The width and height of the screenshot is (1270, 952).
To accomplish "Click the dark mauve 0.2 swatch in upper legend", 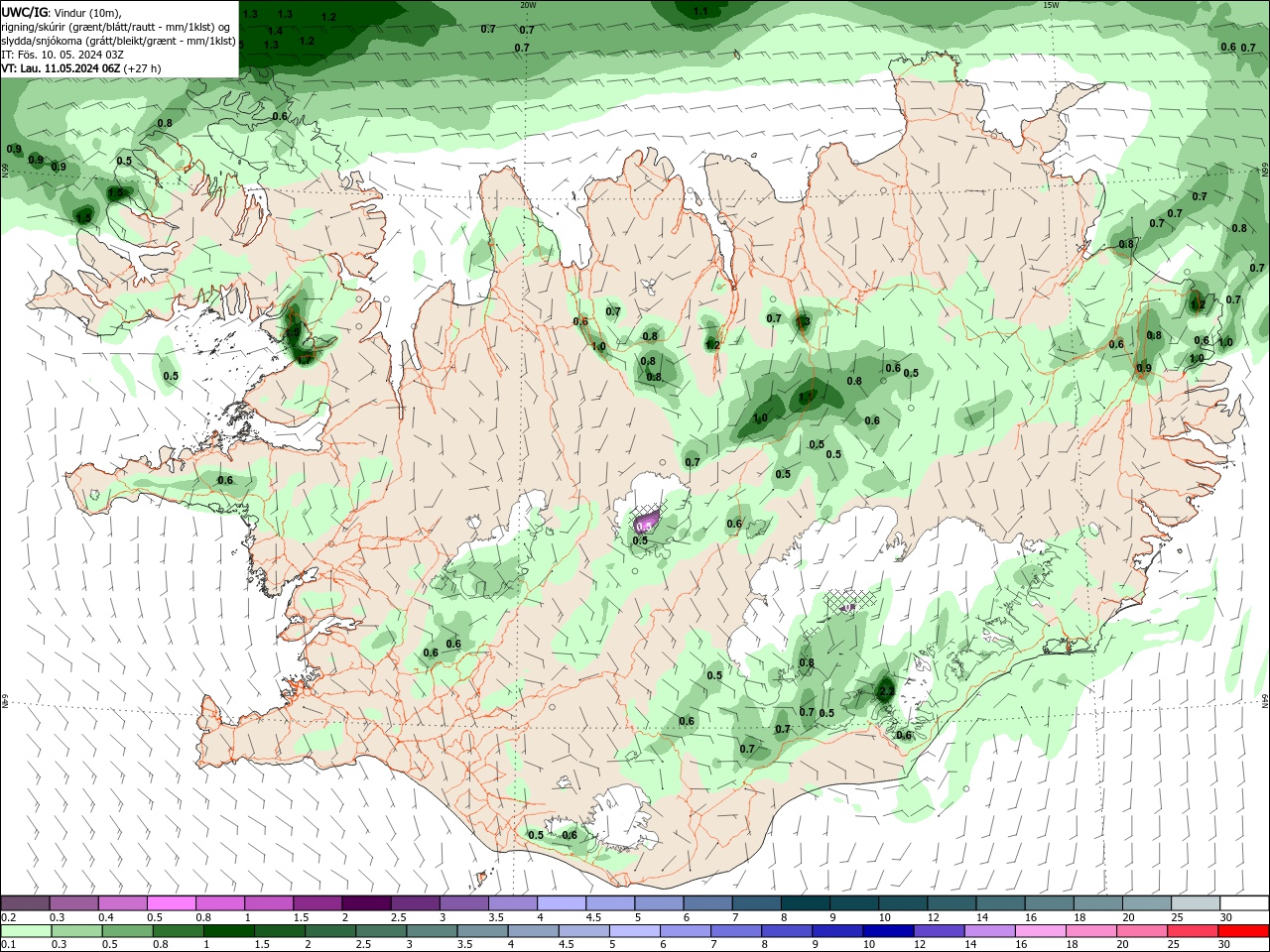I will point(26,903).
